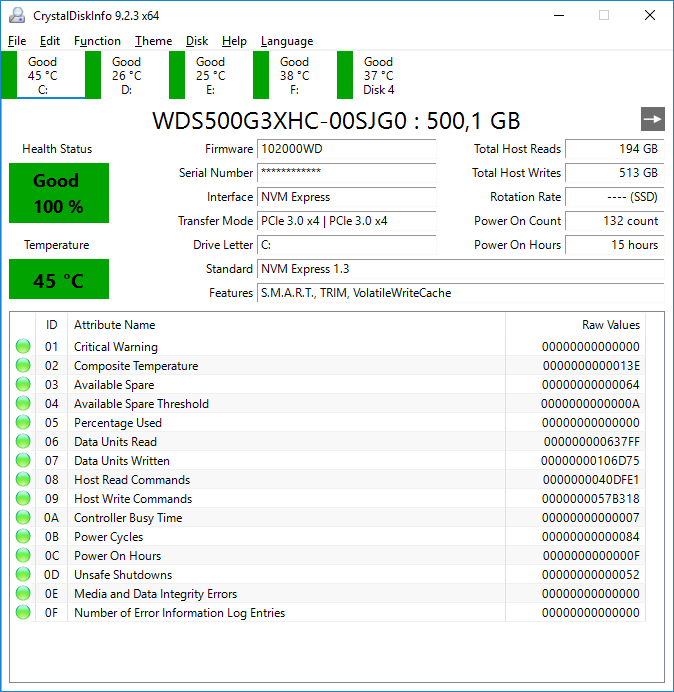Switch to the D: drive tab
This screenshot has height=692, width=674.
(127, 75)
